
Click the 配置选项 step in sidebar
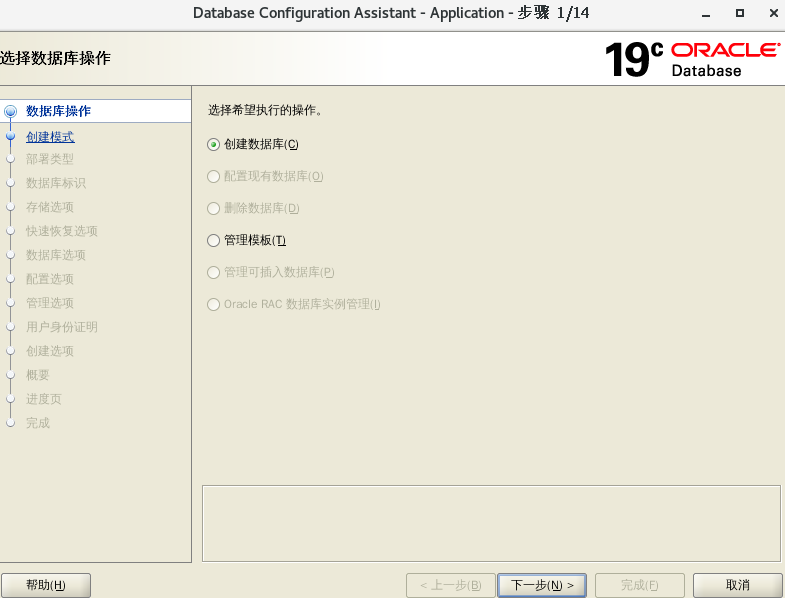coord(50,279)
